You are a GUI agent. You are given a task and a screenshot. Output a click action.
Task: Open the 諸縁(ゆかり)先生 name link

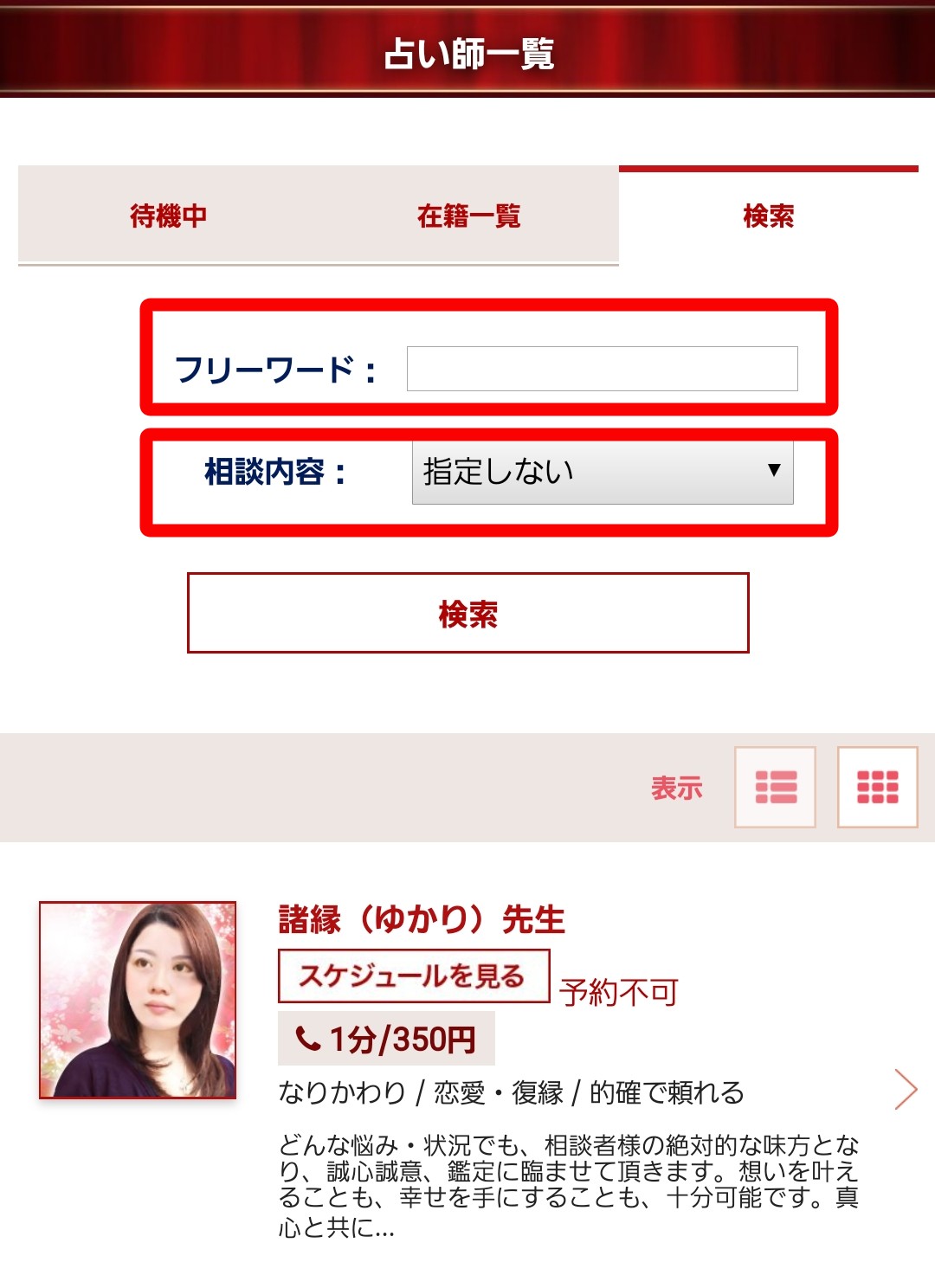422,919
